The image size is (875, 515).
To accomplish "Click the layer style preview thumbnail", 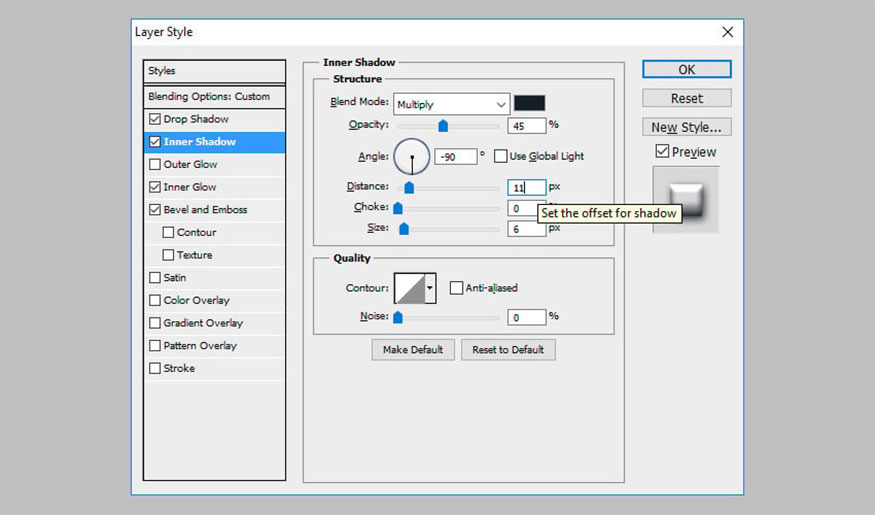I will point(685,200).
